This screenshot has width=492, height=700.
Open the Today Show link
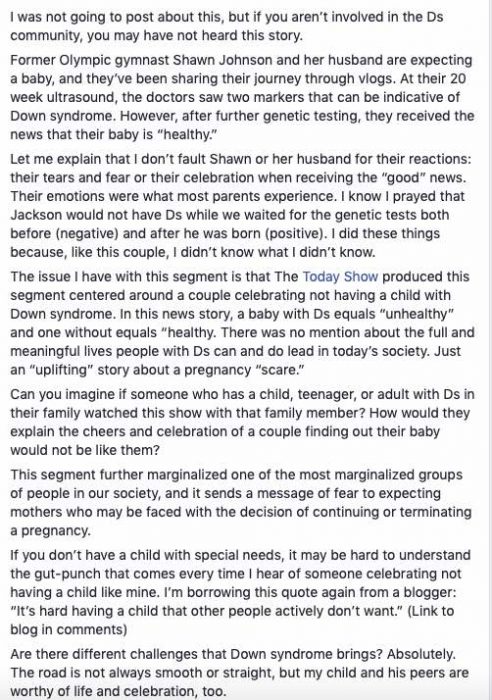pos(340,277)
